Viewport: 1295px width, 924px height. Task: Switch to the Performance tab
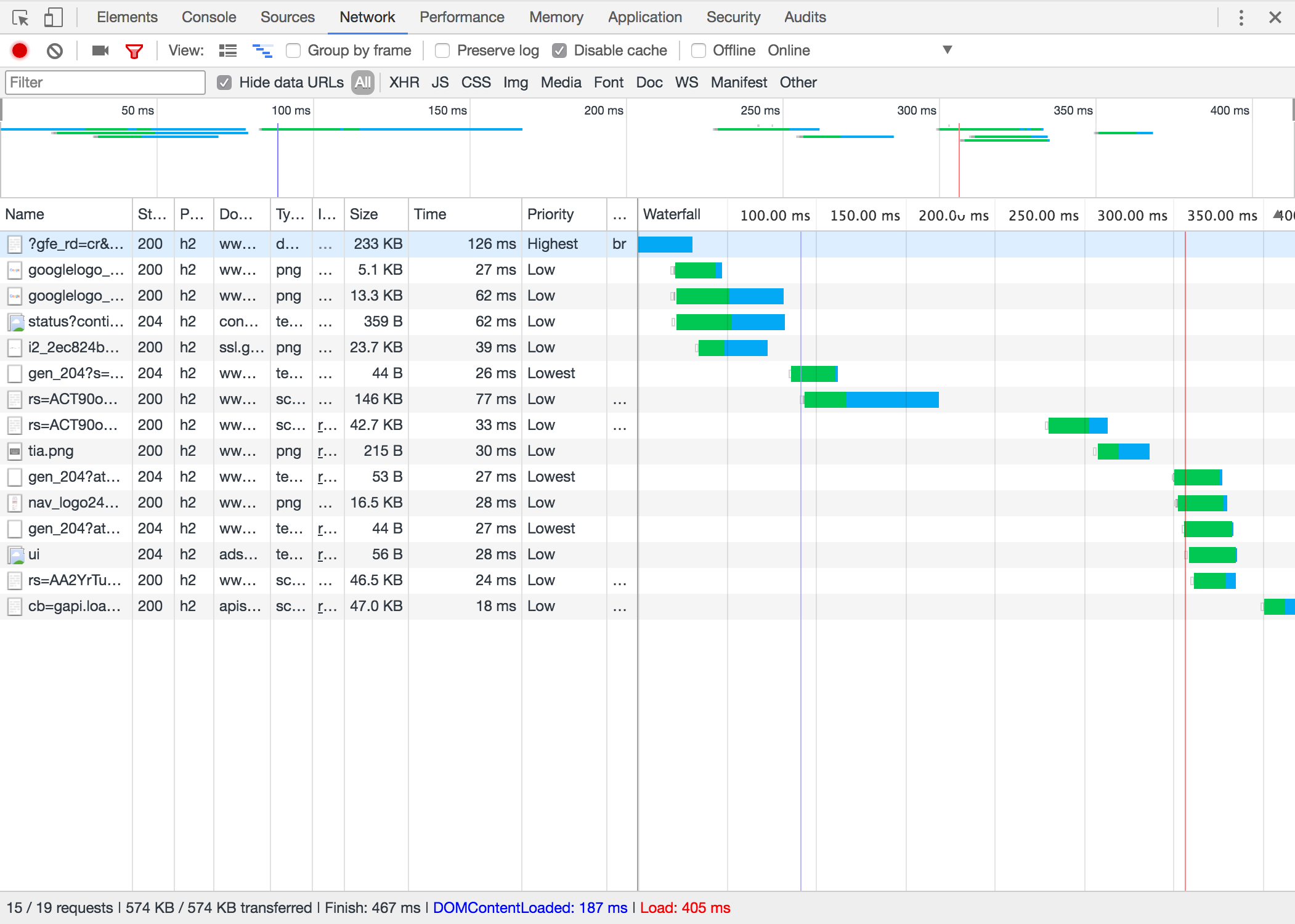tap(462, 17)
